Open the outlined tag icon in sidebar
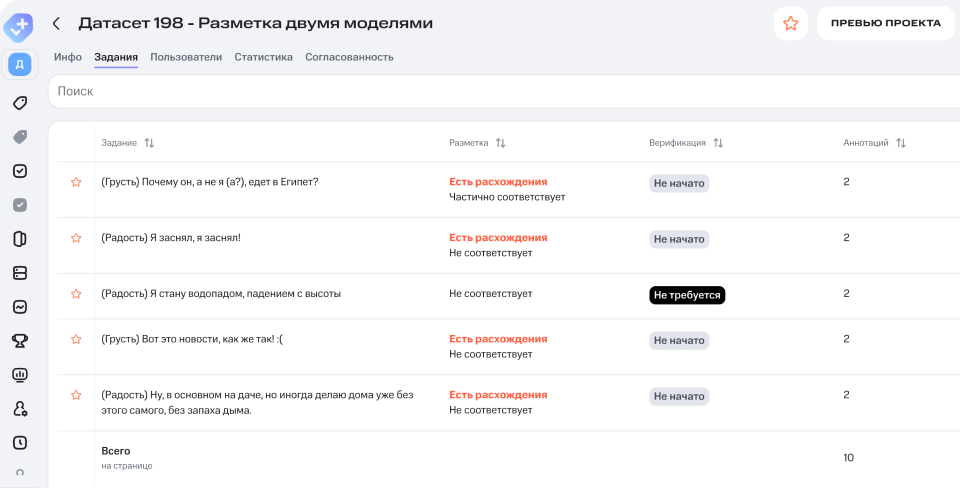The height and width of the screenshot is (488, 960). 20,103
